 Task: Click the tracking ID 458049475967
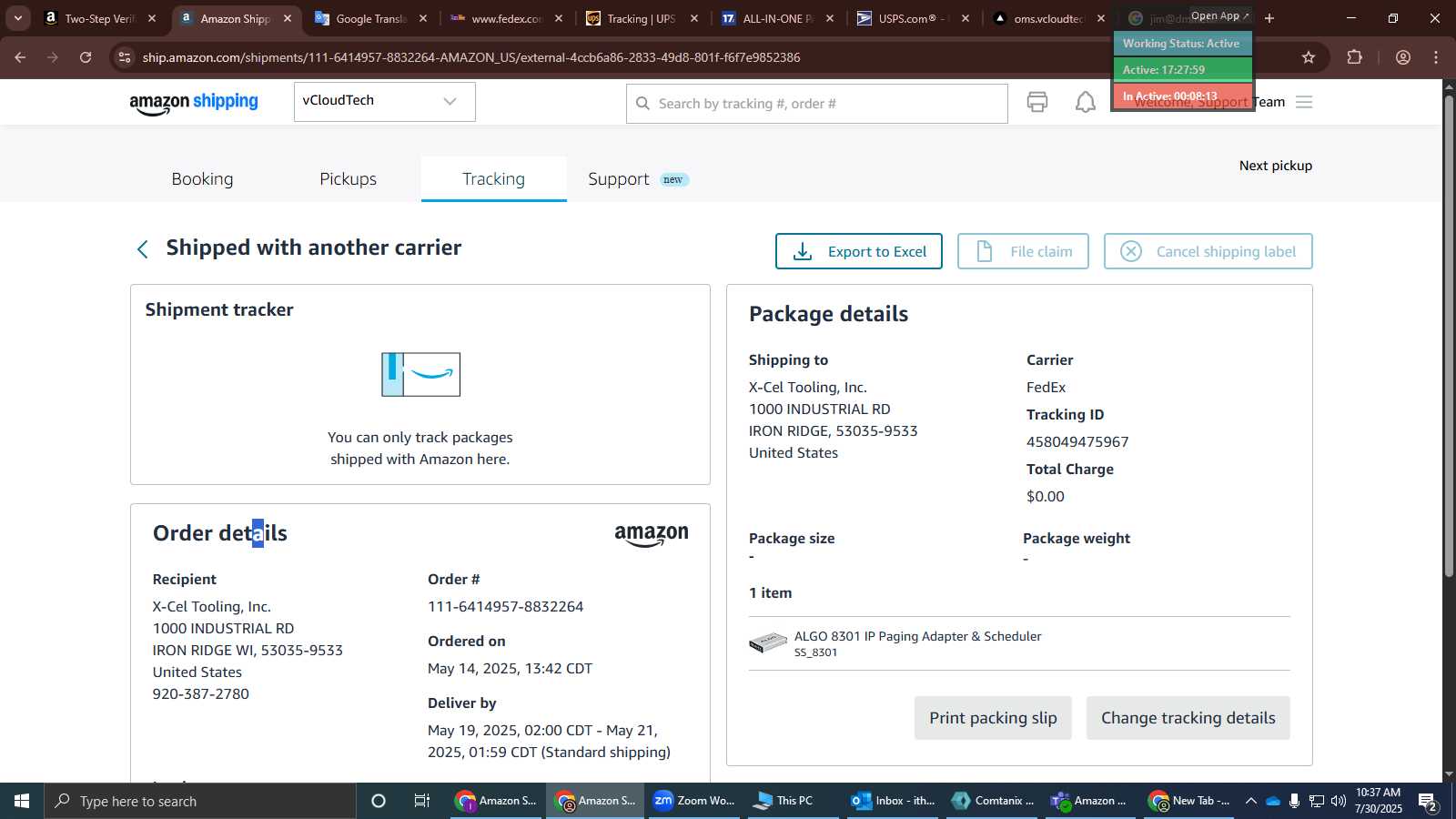tap(1077, 442)
